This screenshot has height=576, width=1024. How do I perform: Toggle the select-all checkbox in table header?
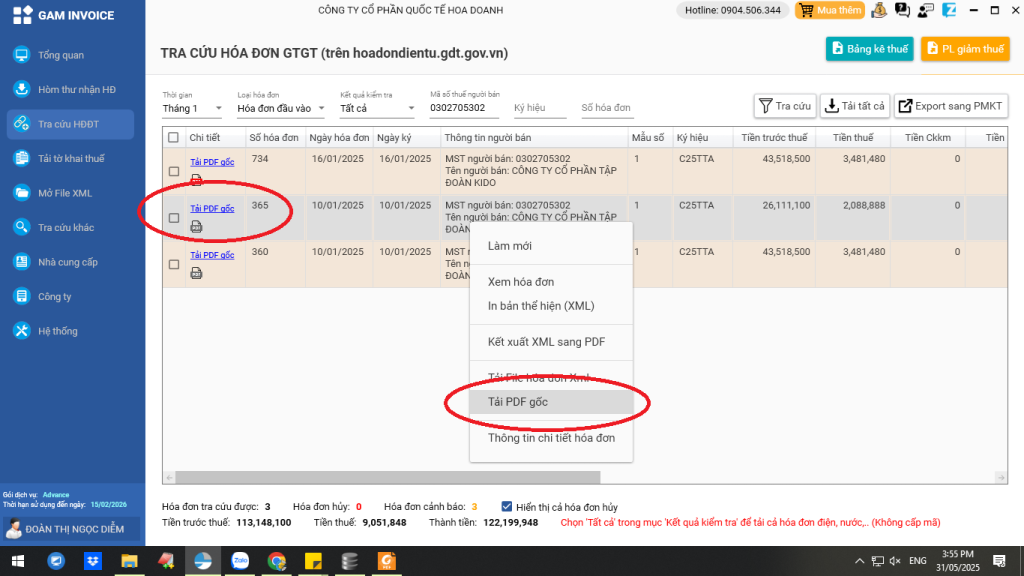[173, 138]
